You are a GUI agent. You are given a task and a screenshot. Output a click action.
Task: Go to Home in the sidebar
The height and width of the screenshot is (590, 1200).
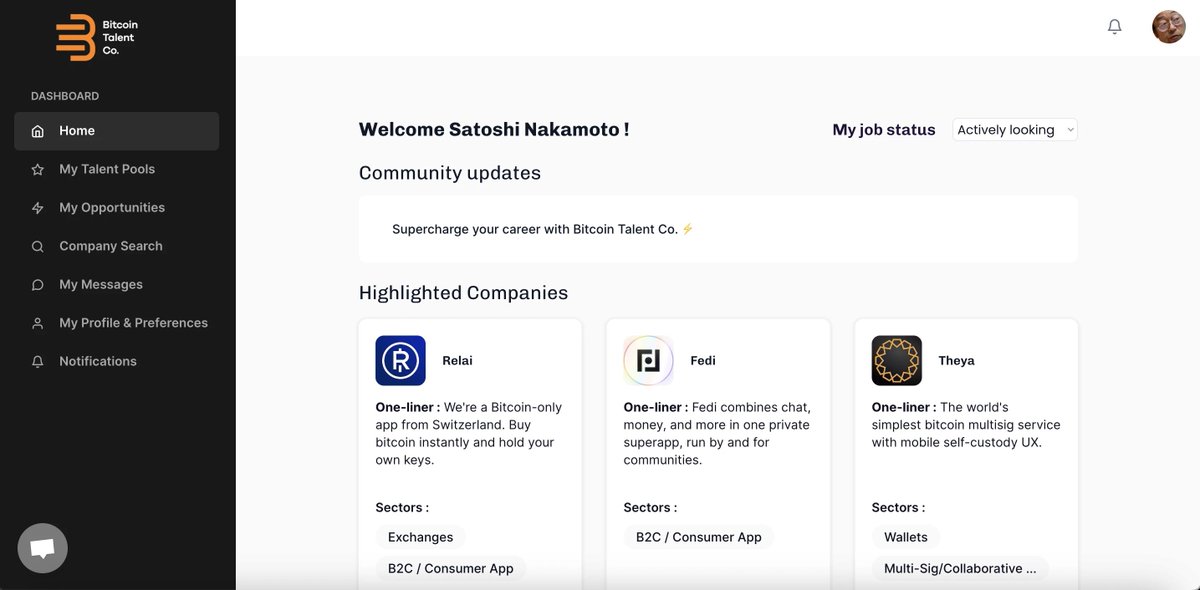(x=116, y=131)
